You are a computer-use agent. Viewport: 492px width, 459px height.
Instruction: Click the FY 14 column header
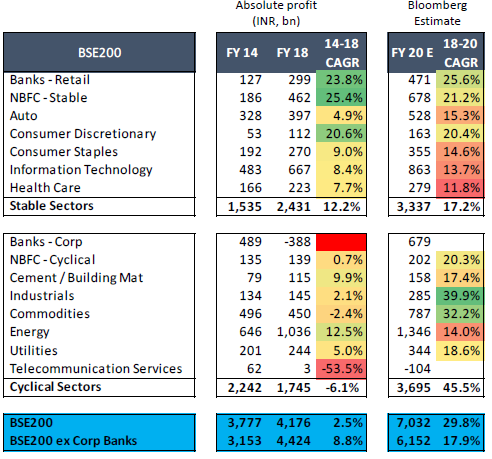[242, 53]
